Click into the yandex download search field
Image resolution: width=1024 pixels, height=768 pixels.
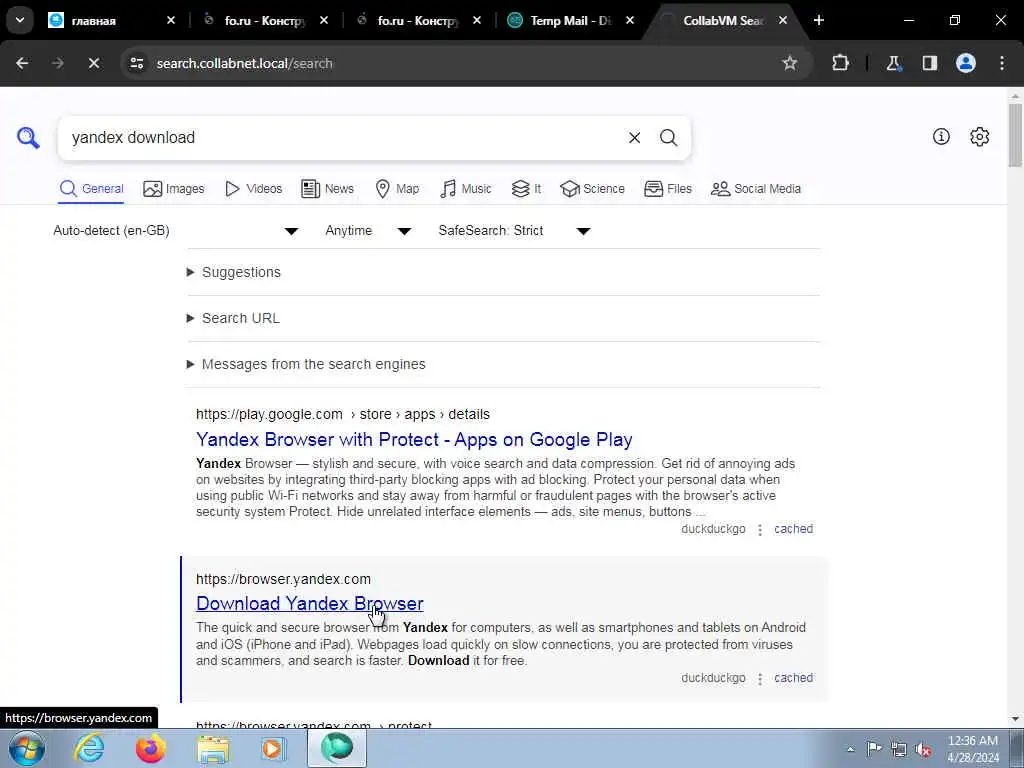coord(340,138)
